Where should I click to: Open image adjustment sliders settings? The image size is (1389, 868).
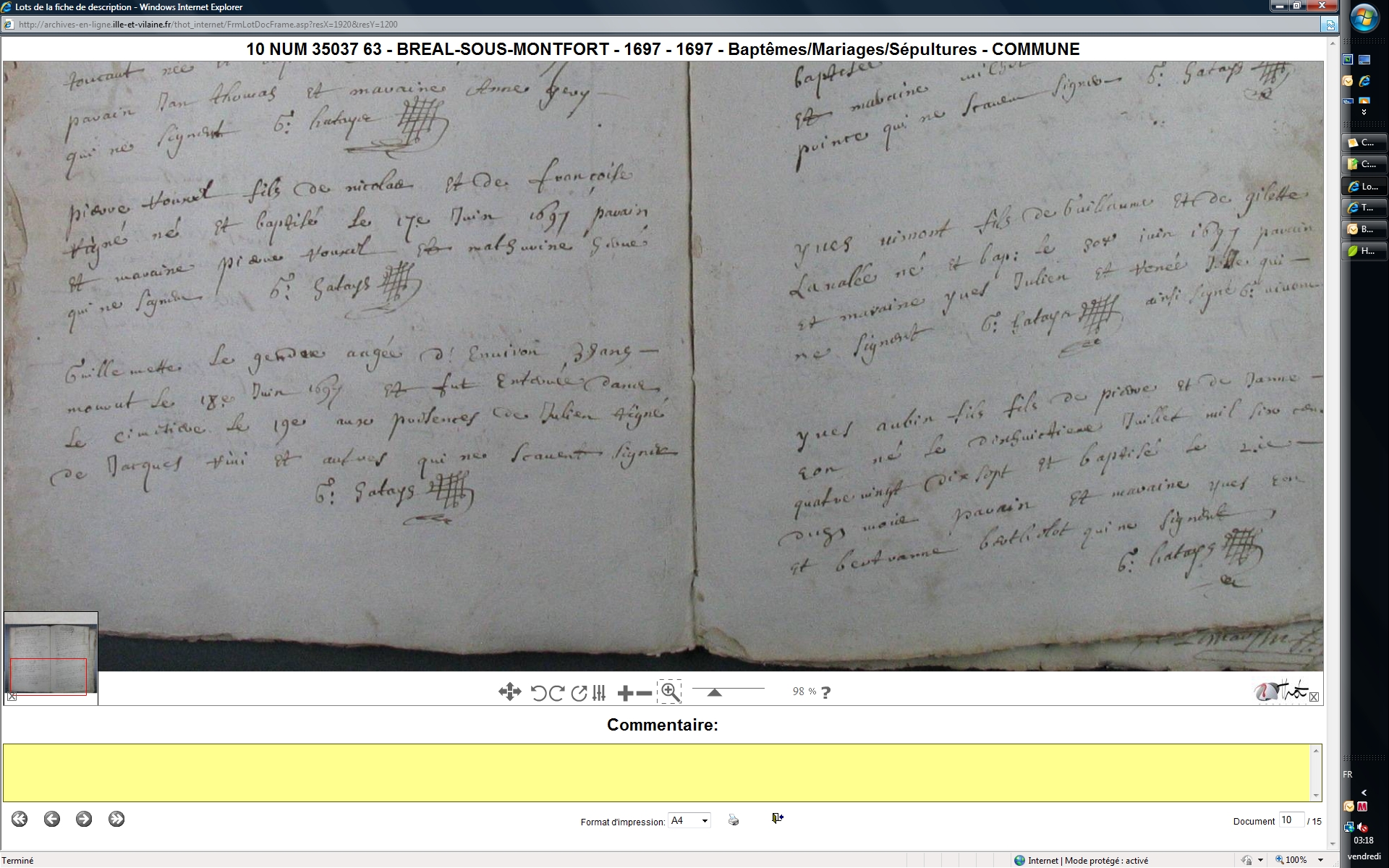click(x=599, y=693)
